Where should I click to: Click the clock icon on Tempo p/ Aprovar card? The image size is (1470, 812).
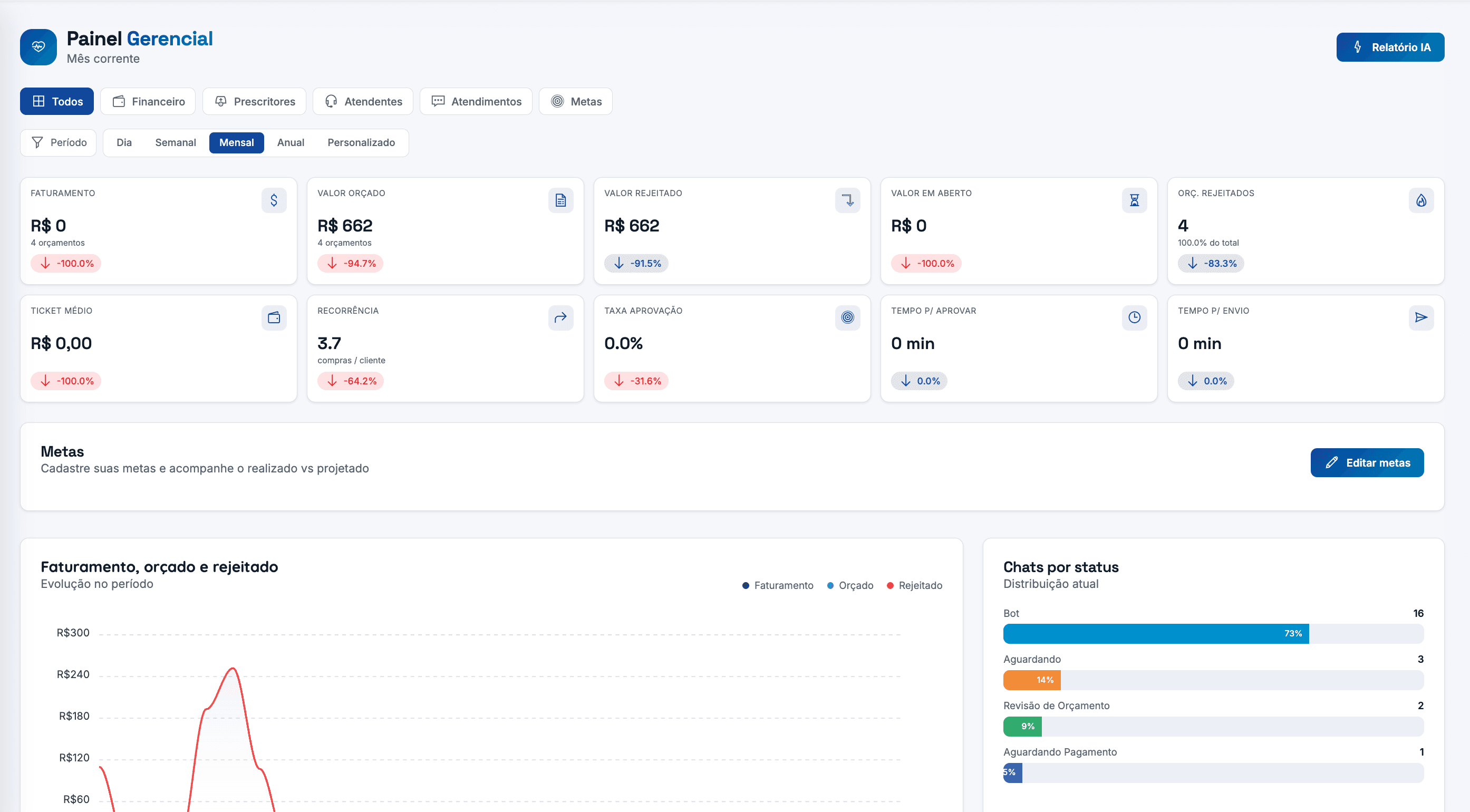[1135, 318]
